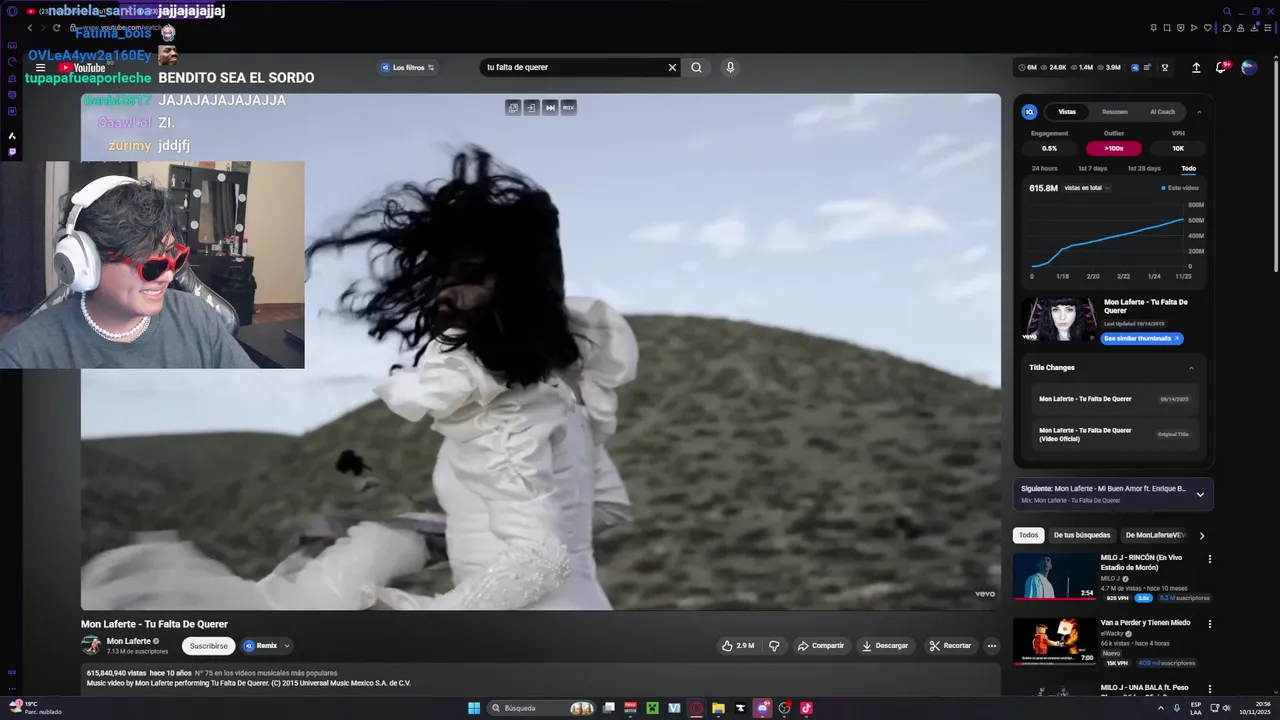Open the notifications bell
Image resolution: width=1280 pixels, height=720 pixels.
pos(1221,68)
